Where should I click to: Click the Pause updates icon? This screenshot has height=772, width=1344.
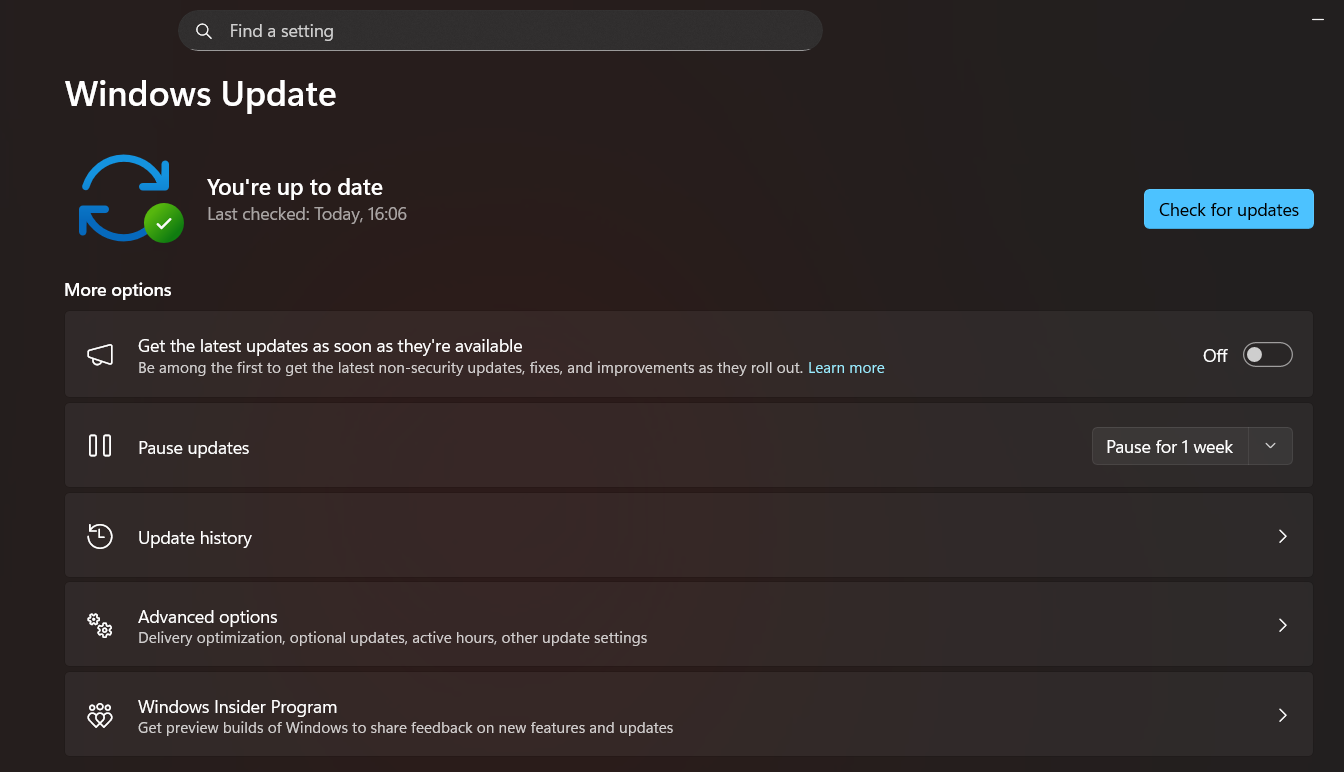click(100, 446)
